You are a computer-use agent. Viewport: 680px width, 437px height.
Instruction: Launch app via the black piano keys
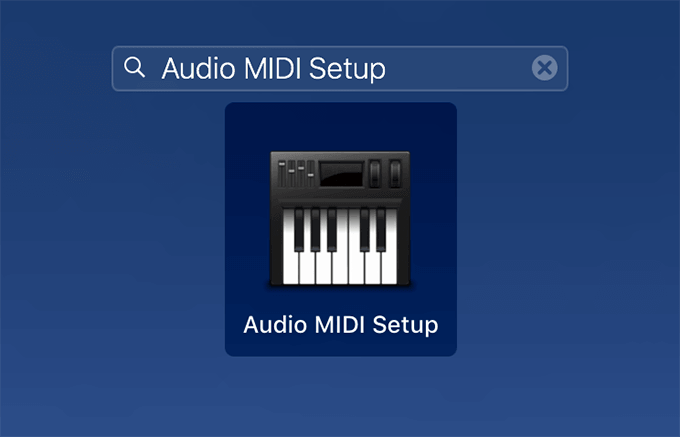(x=340, y=230)
